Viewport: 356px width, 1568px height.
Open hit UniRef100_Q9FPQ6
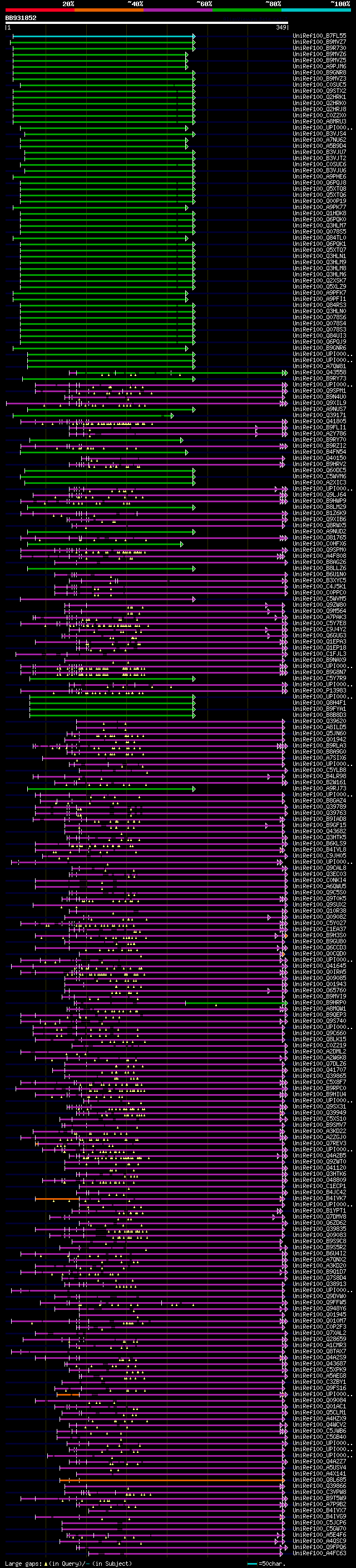tap(319, 1547)
